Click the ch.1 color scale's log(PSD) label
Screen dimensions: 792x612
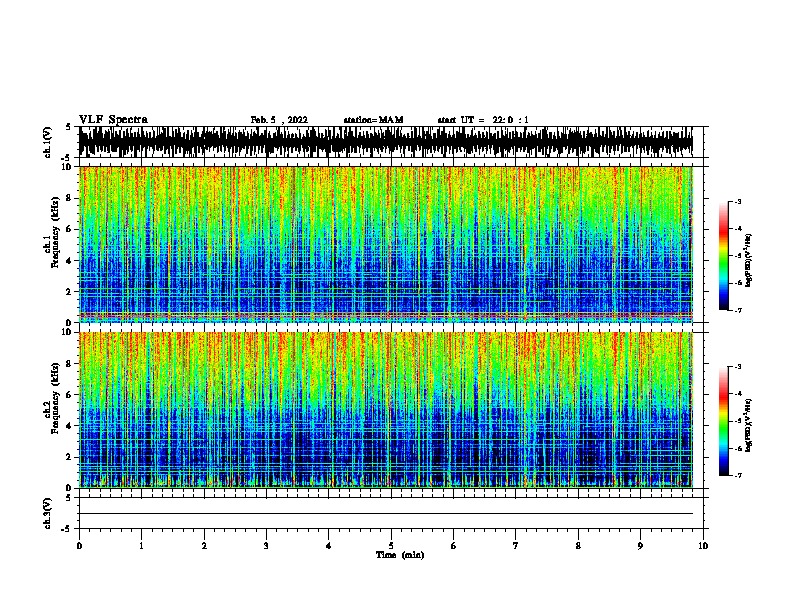[x=748, y=261]
